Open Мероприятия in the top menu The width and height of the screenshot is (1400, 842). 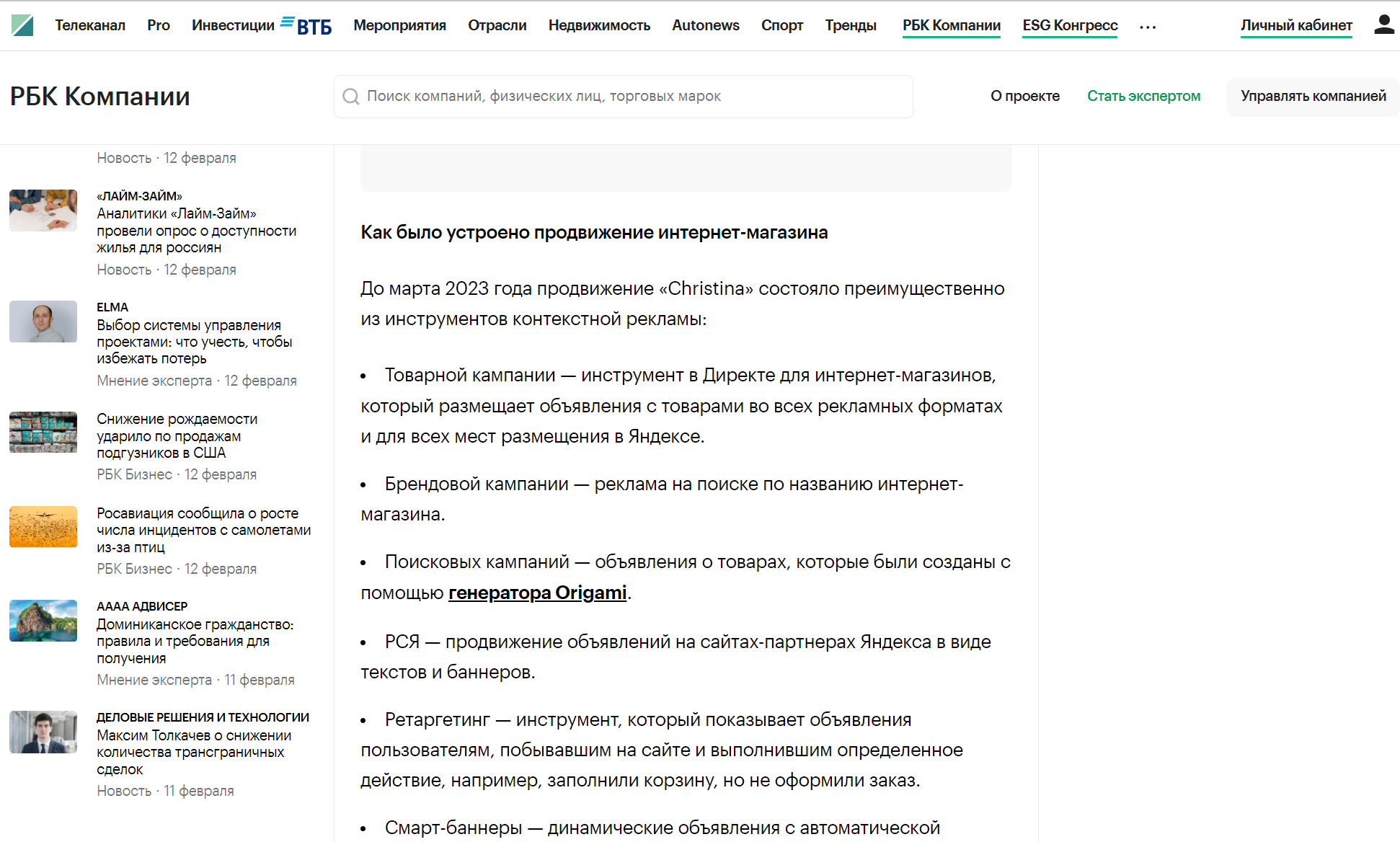pos(399,25)
